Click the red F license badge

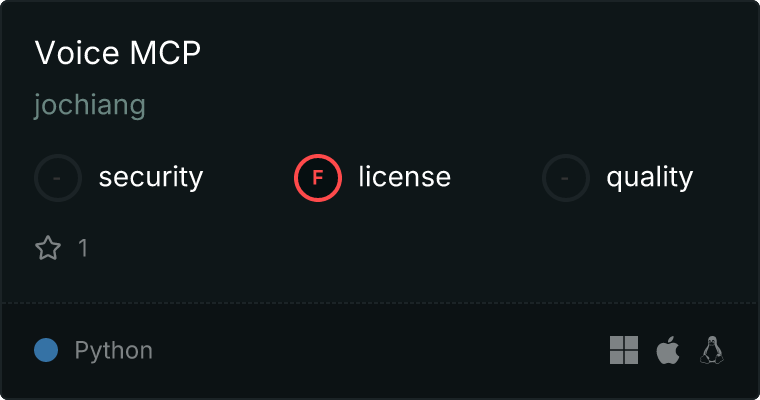318,178
